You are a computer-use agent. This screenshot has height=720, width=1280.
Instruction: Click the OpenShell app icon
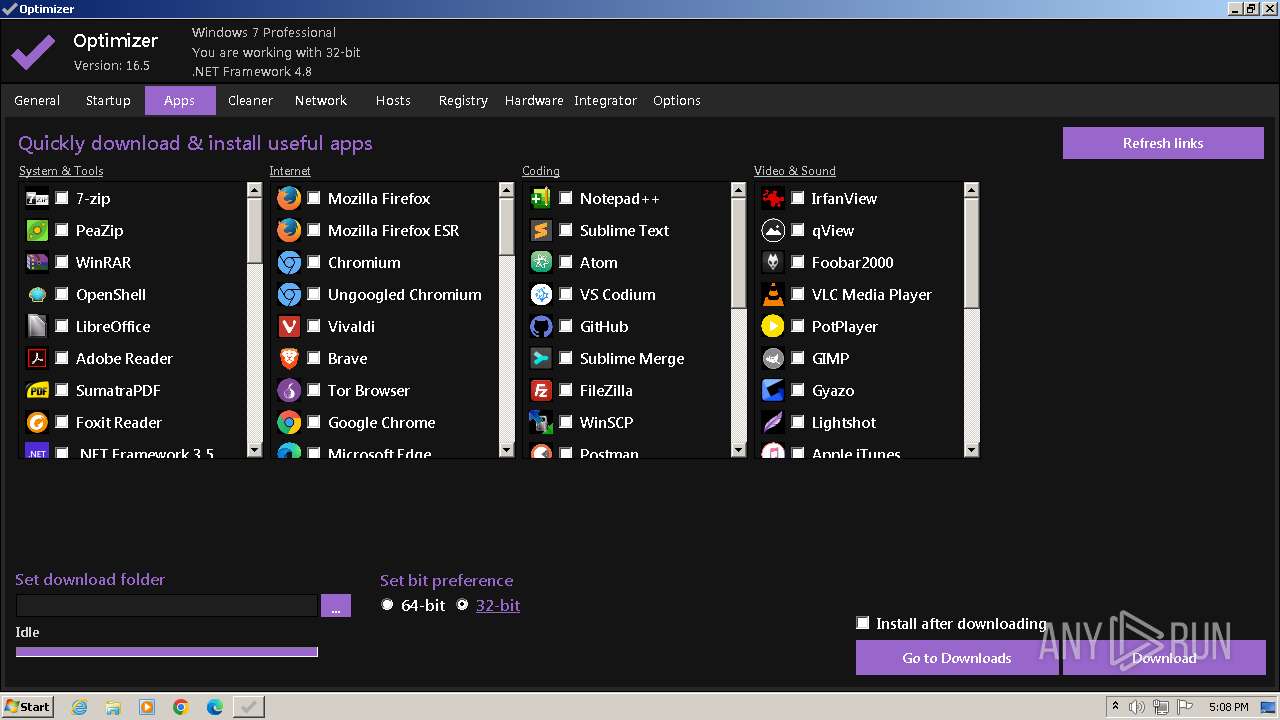pos(37,294)
